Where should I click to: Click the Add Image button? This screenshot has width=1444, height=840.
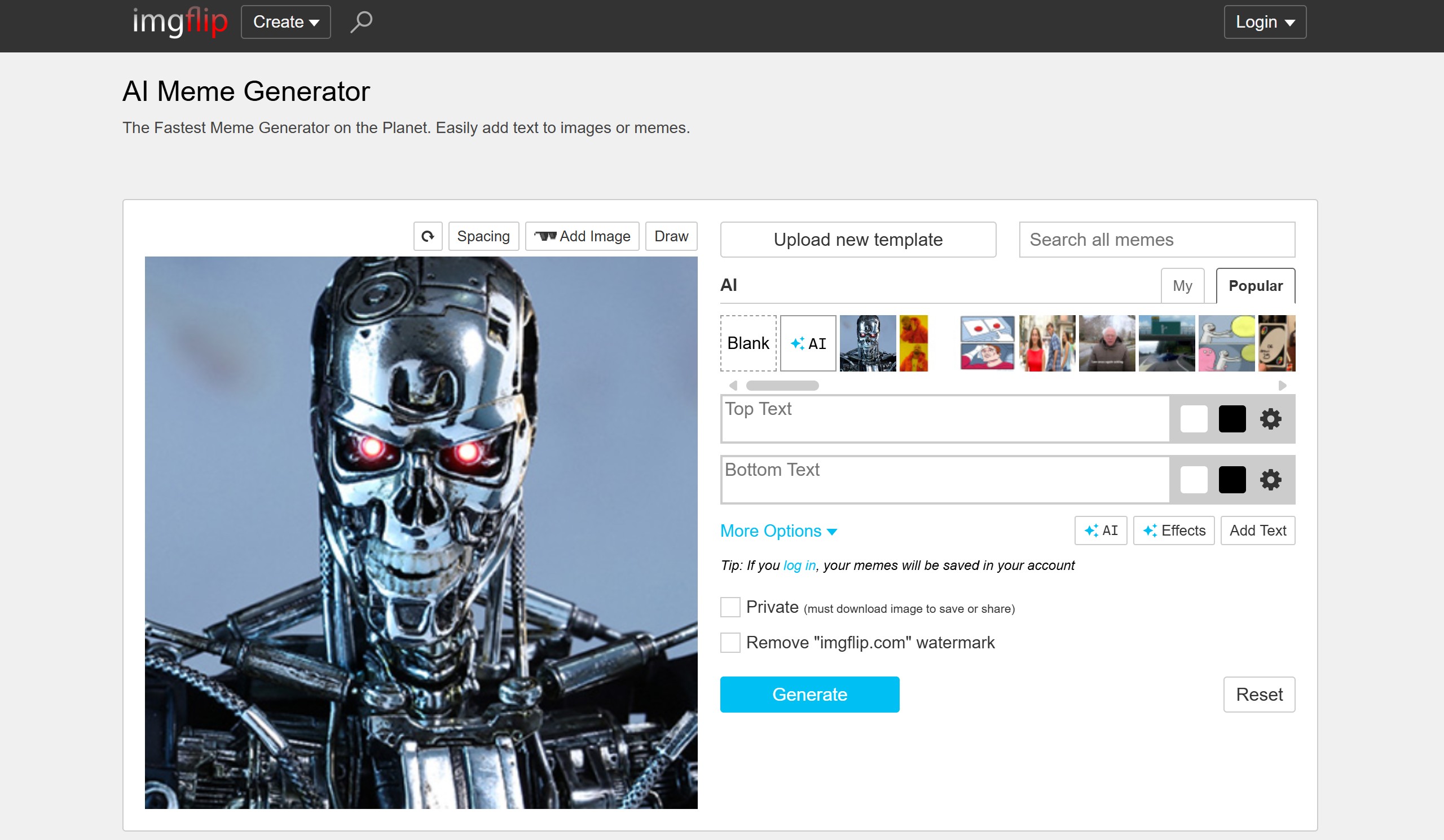pos(582,236)
